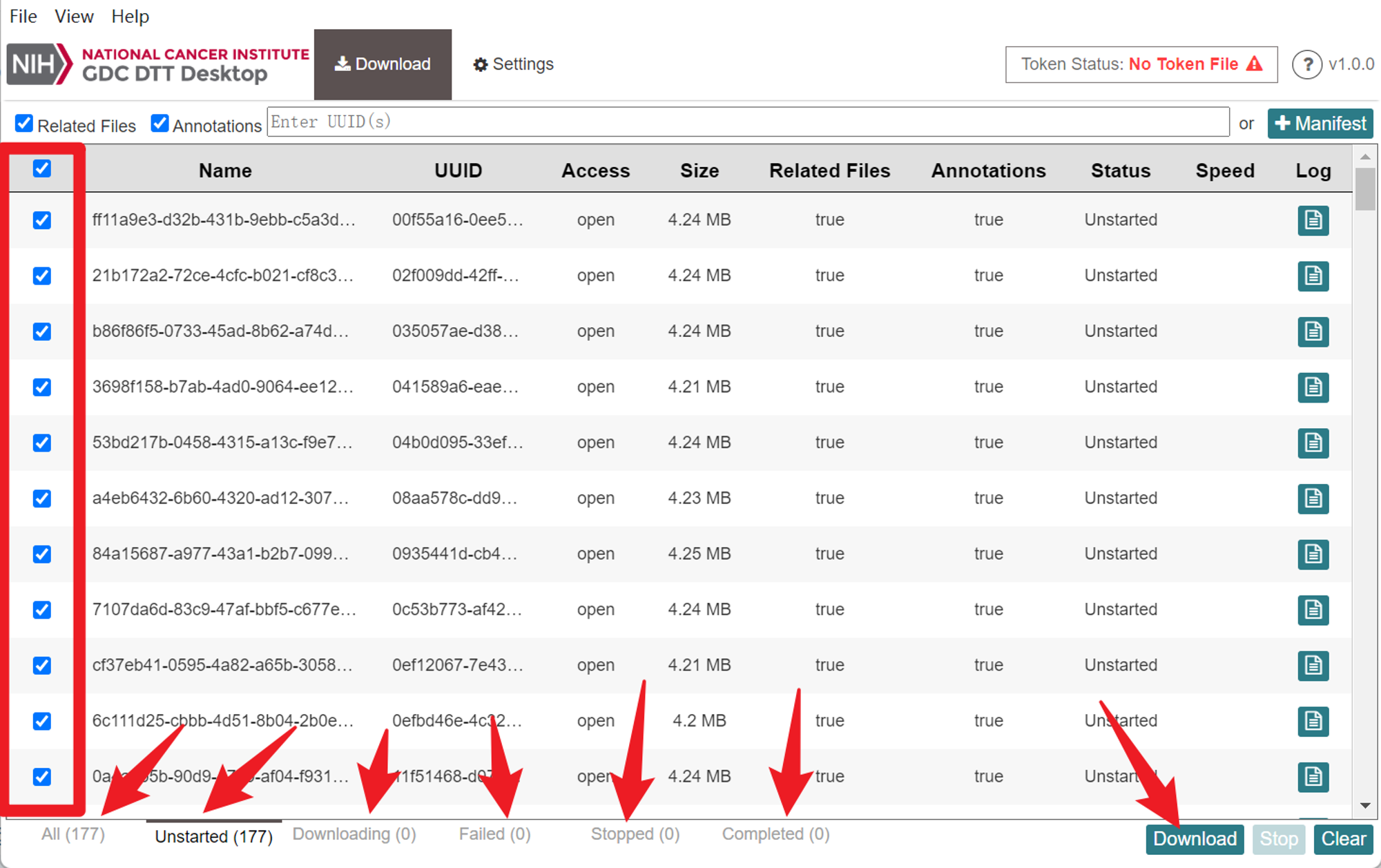
Task: Deselect row cf37eb41-0595 checkbox
Action: point(42,665)
